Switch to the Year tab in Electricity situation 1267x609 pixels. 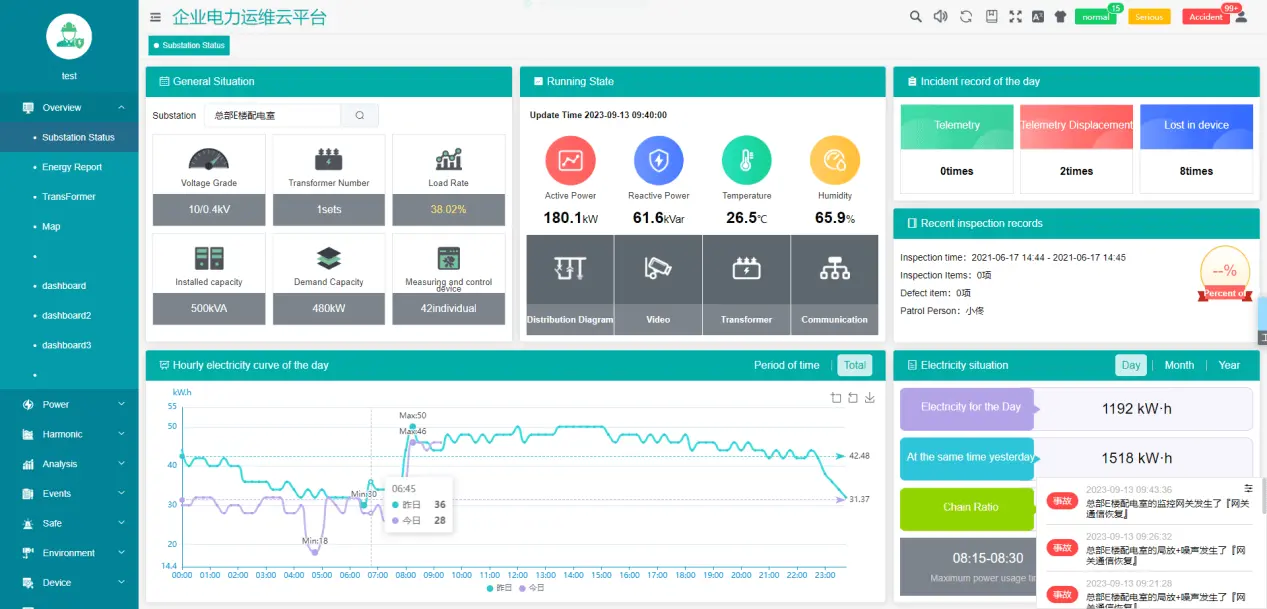[1228, 365]
